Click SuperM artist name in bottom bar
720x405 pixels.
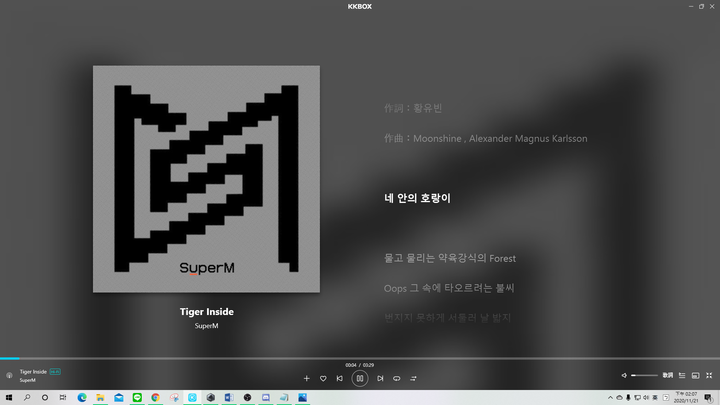click(x=28, y=380)
